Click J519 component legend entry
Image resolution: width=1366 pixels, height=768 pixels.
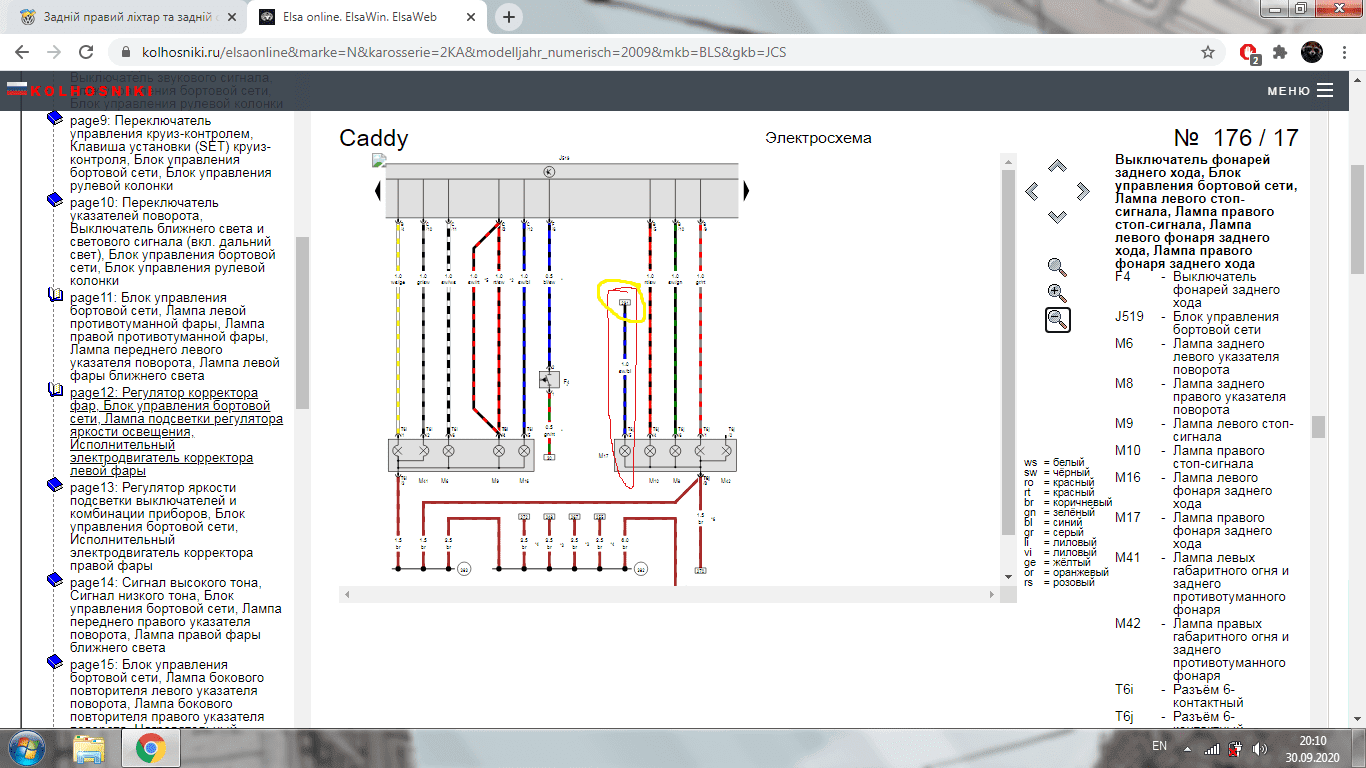[x=1205, y=323]
